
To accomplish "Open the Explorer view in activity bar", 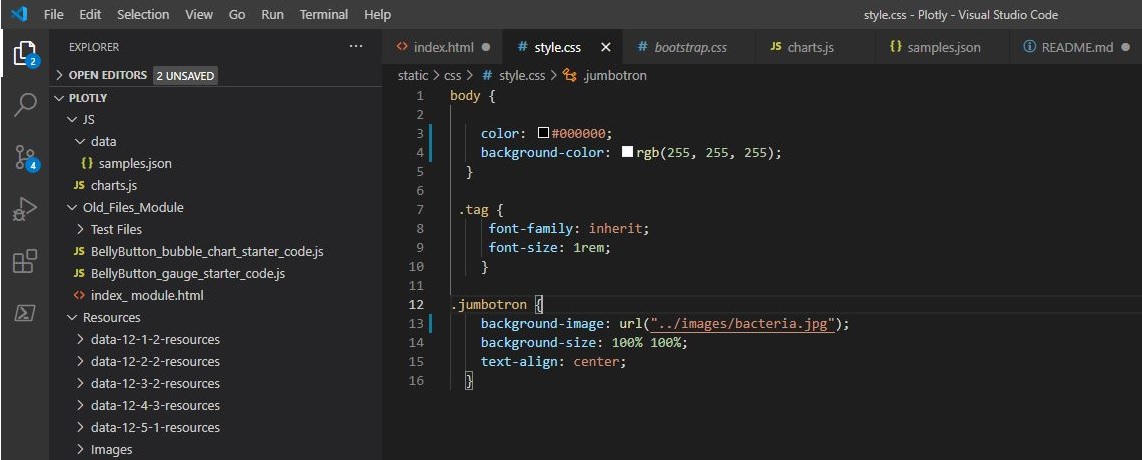I will [x=25, y=52].
